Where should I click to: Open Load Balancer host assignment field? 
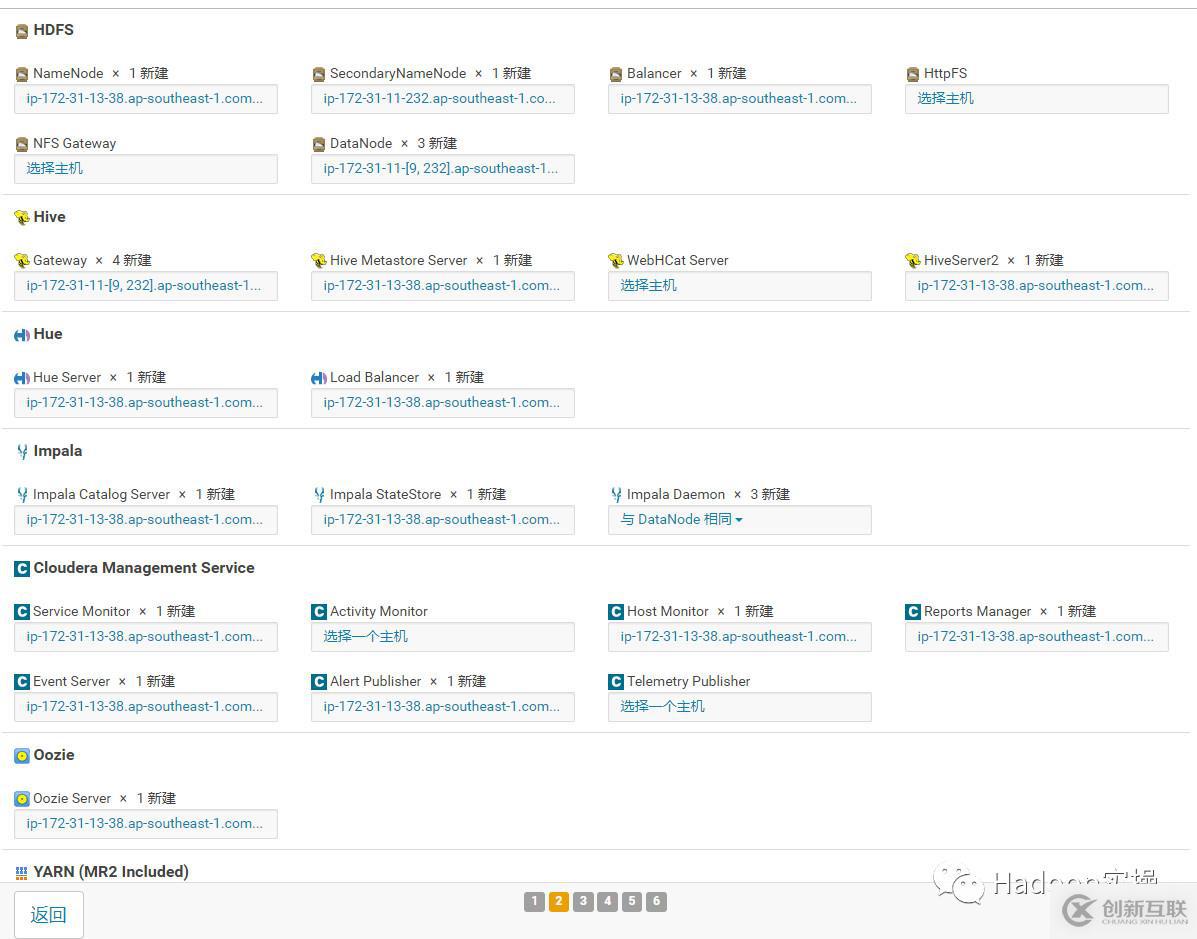pos(443,403)
